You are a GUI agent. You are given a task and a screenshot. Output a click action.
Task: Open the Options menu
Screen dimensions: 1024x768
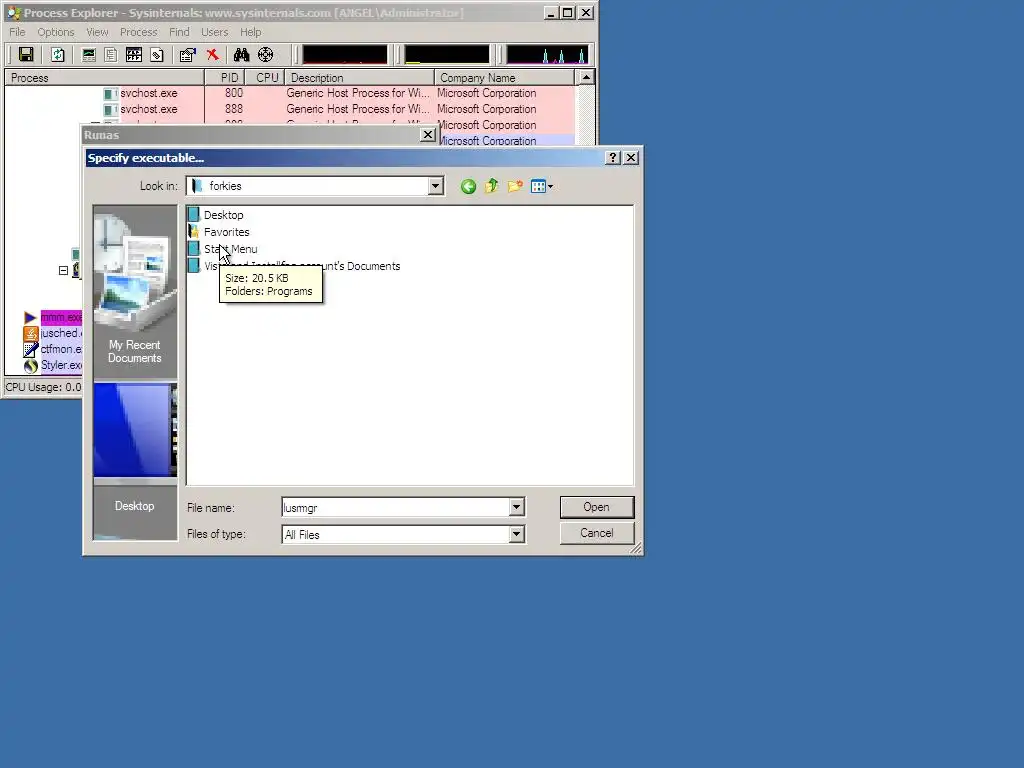coord(56,32)
